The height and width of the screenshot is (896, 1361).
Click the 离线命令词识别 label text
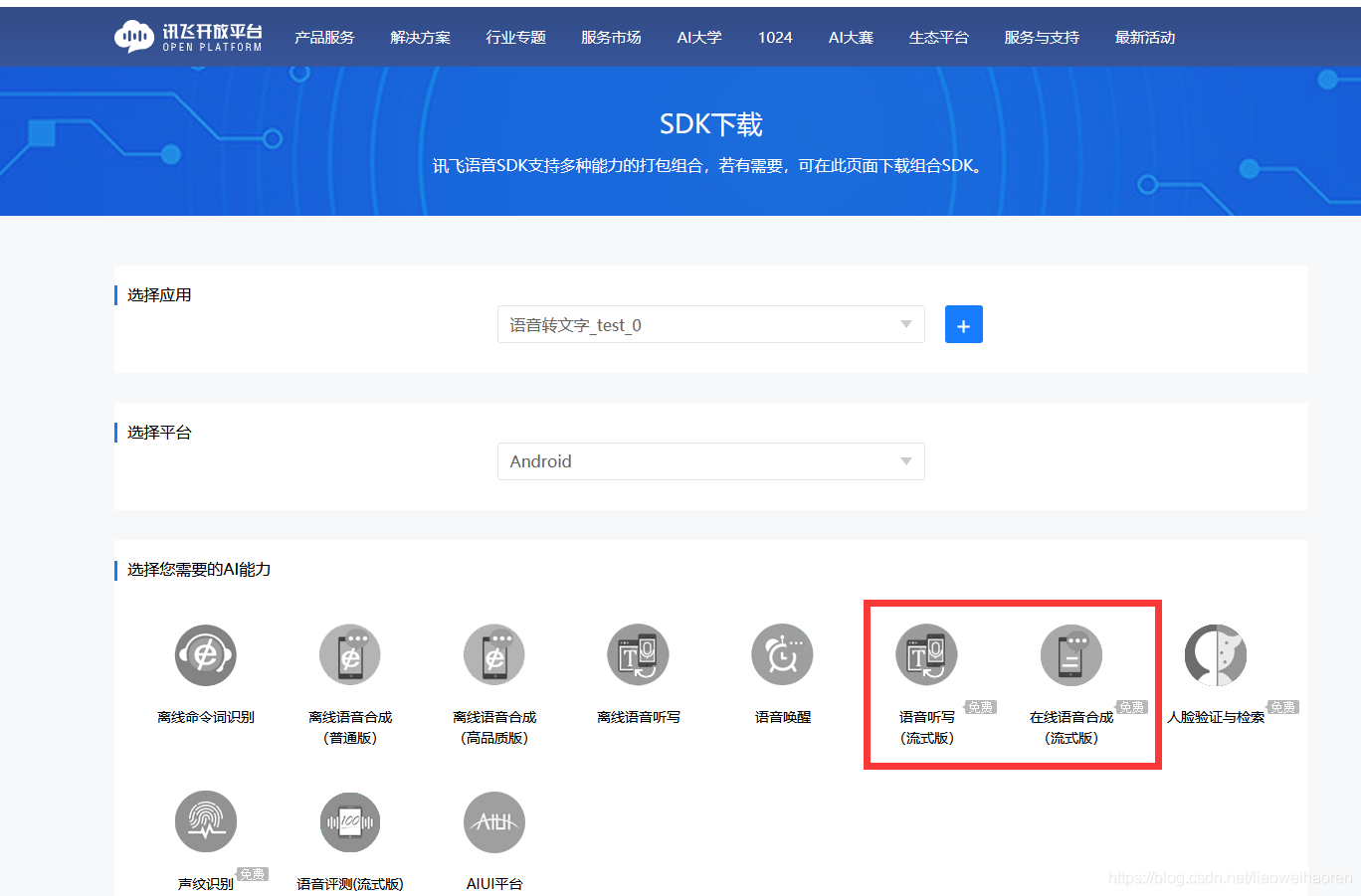point(206,717)
